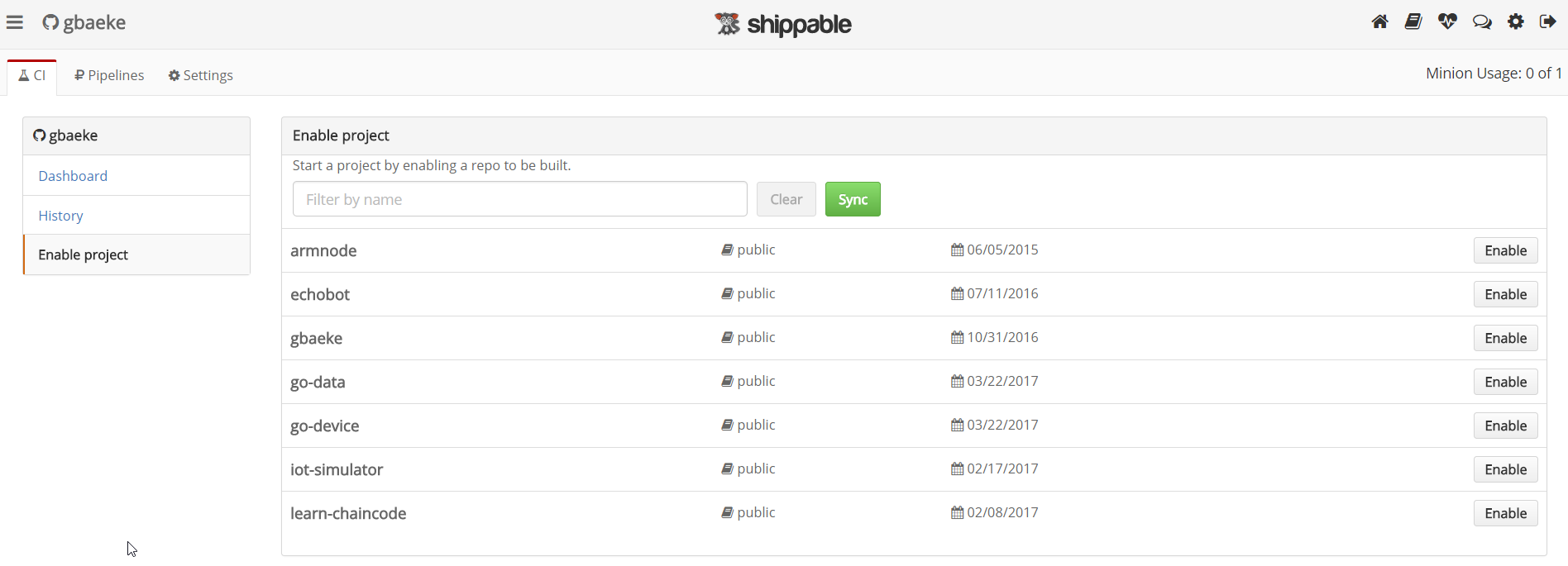Click the Shippable logo
1568x566 pixels.
click(783, 25)
